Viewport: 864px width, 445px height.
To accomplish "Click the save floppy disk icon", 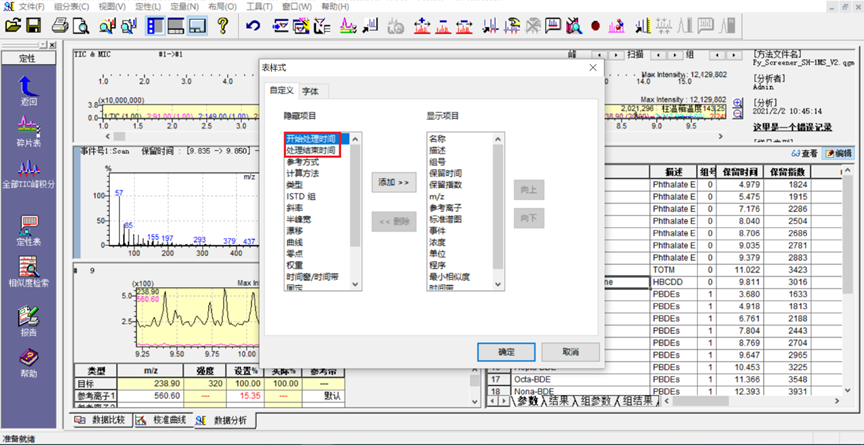I will pyautogui.click(x=35, y=25).
